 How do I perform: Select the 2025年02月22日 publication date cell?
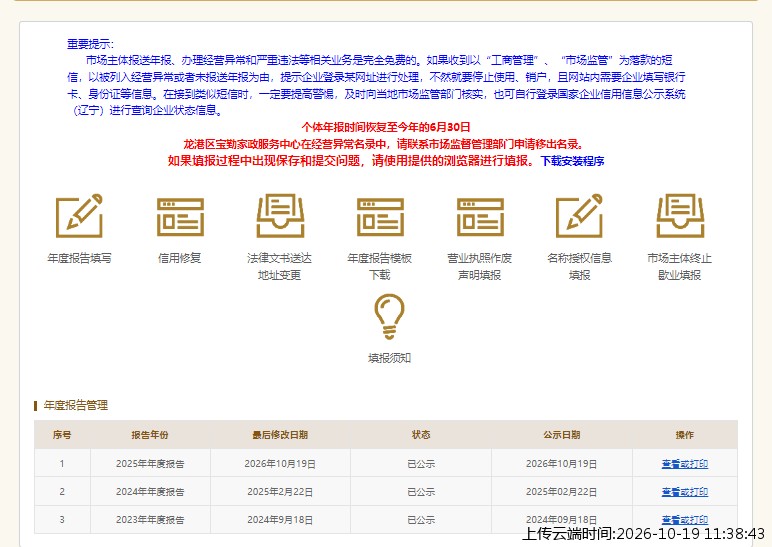coord(562,492)
